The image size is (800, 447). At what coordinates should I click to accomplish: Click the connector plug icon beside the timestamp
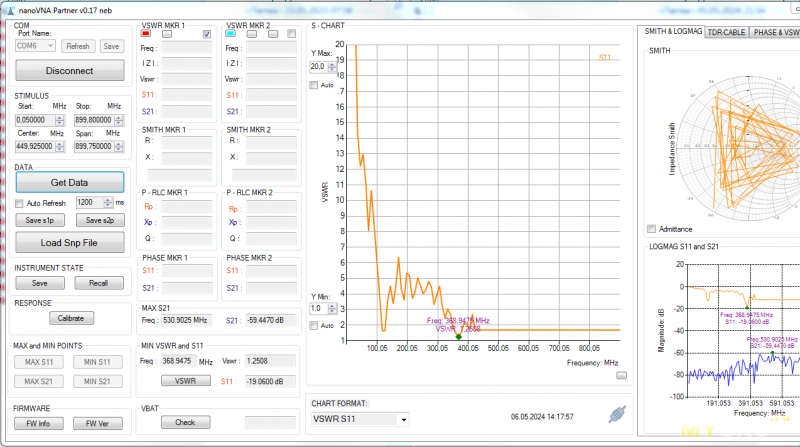click(617, 413)
